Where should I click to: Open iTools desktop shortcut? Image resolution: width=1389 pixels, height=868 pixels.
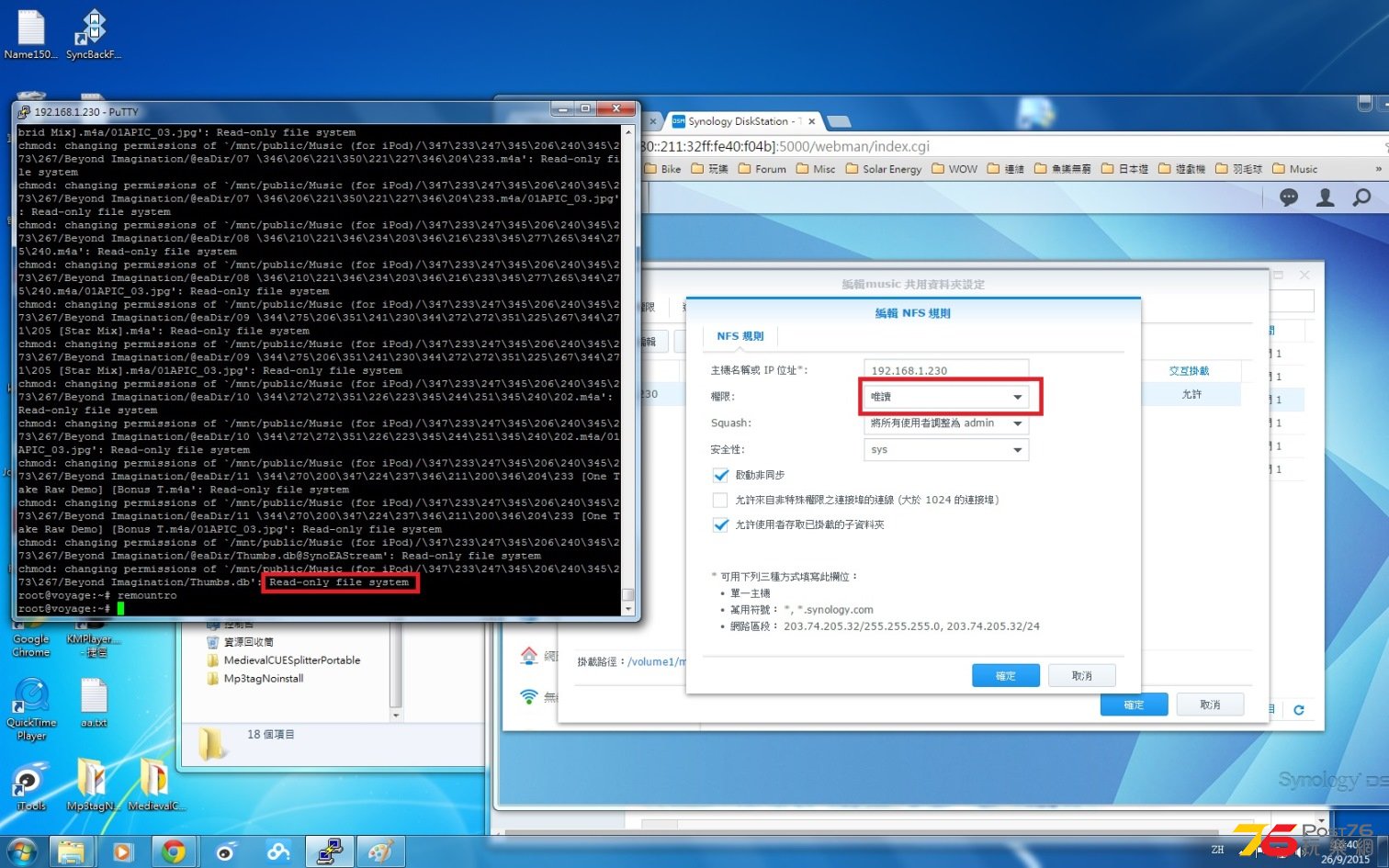(31, 785)
